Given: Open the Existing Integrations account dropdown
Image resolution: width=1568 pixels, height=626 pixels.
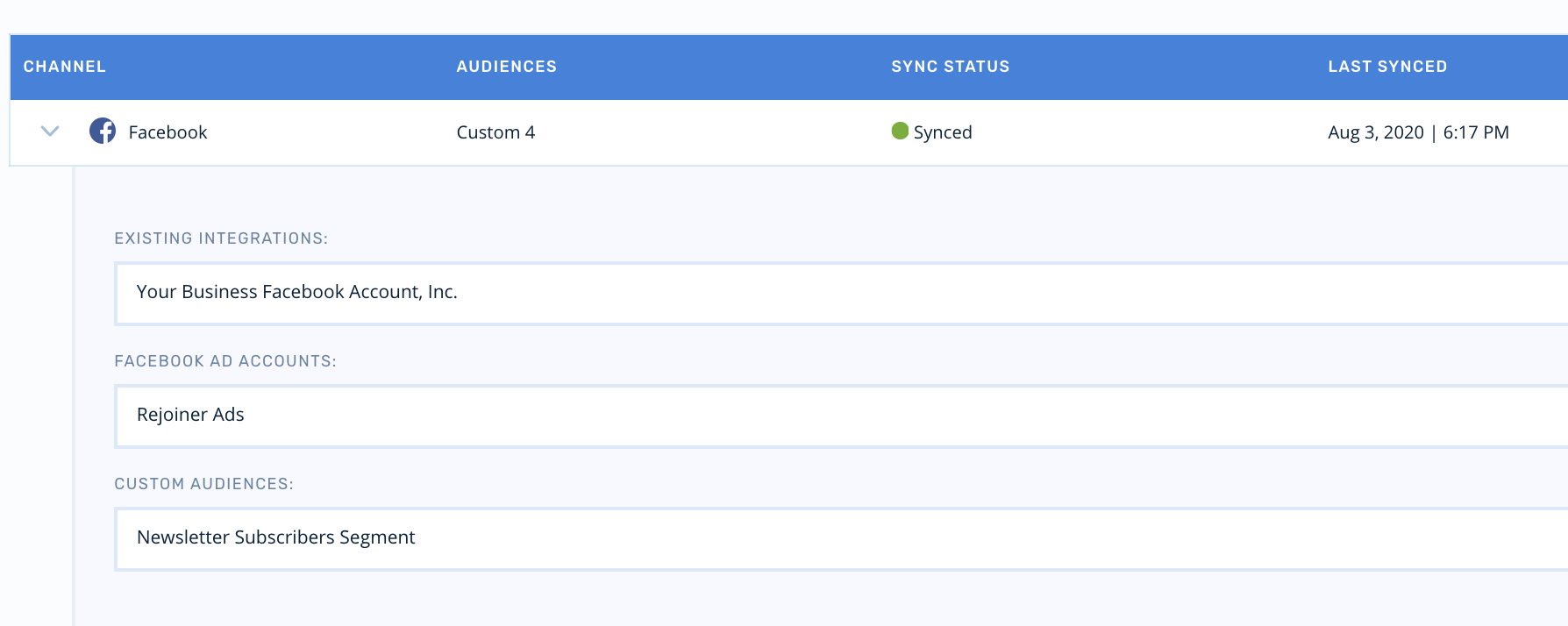Looking at the screenshot, I should coord(840,293).
